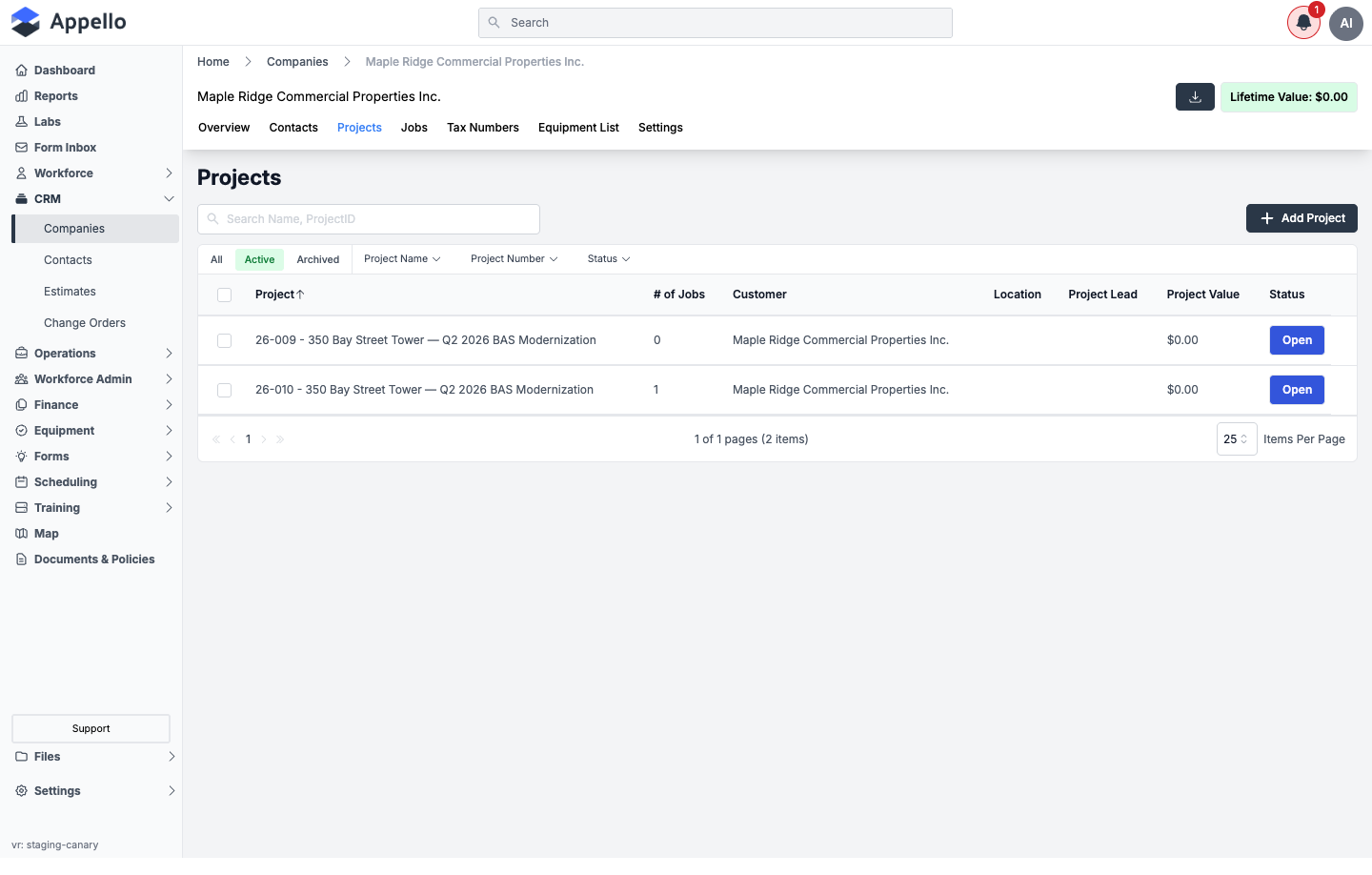The width and height of the screenshot is (1372, 875).
Task: Open the AI user avatar menu
Action: click(x=1346, y=23)
